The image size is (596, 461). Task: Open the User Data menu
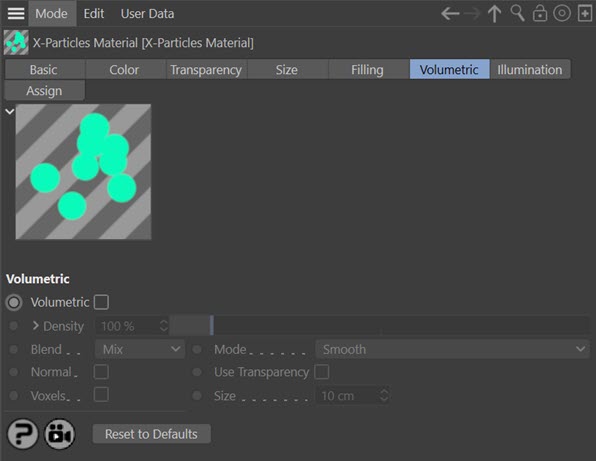[147, 14]
